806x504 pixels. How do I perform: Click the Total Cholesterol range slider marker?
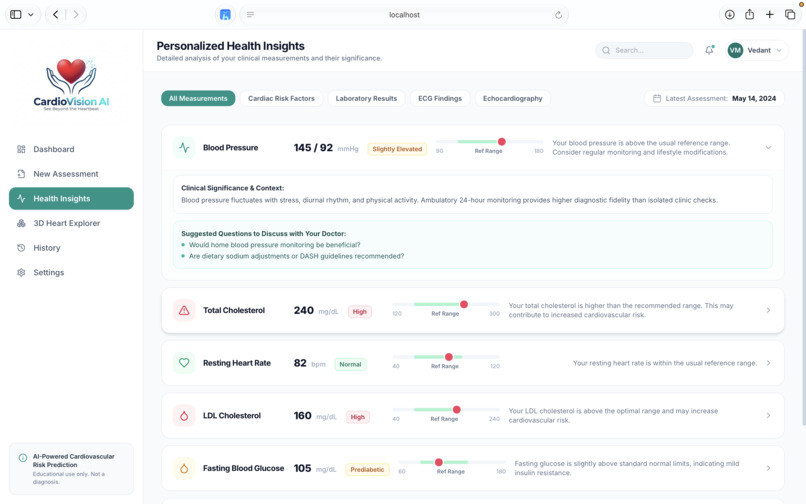pyautogui.click(x=464, y=304)
